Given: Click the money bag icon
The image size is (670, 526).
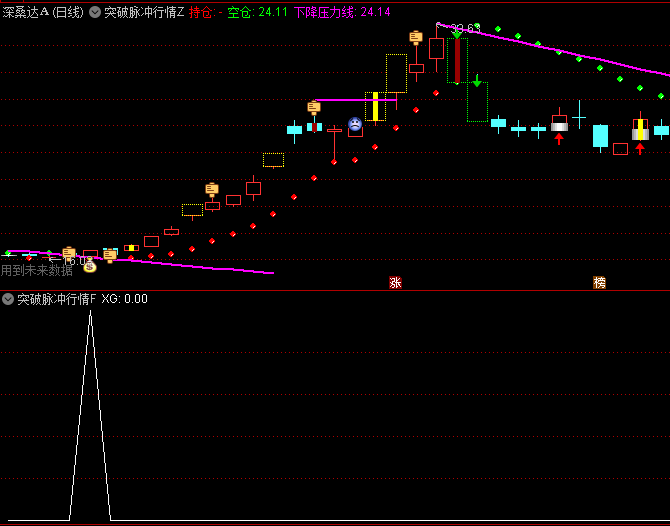Looking at the screenshot, I should click(89, 266).
